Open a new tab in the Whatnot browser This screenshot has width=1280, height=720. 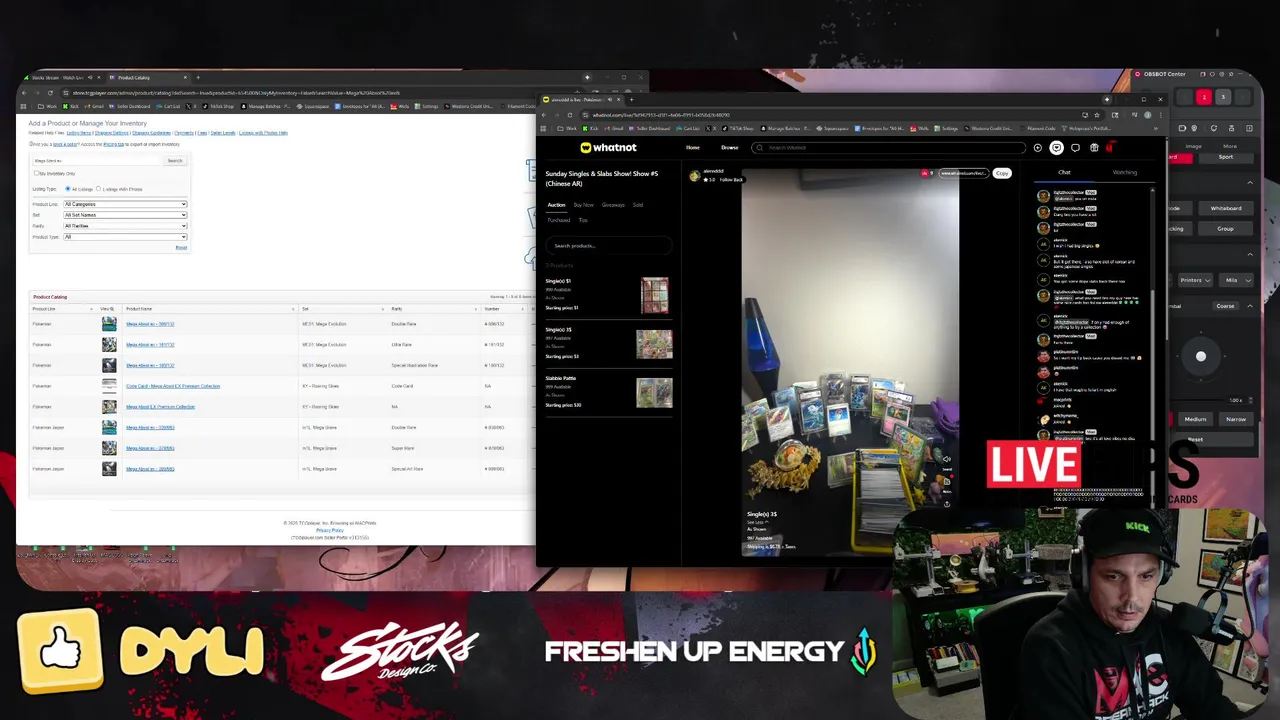click(631, 99)
